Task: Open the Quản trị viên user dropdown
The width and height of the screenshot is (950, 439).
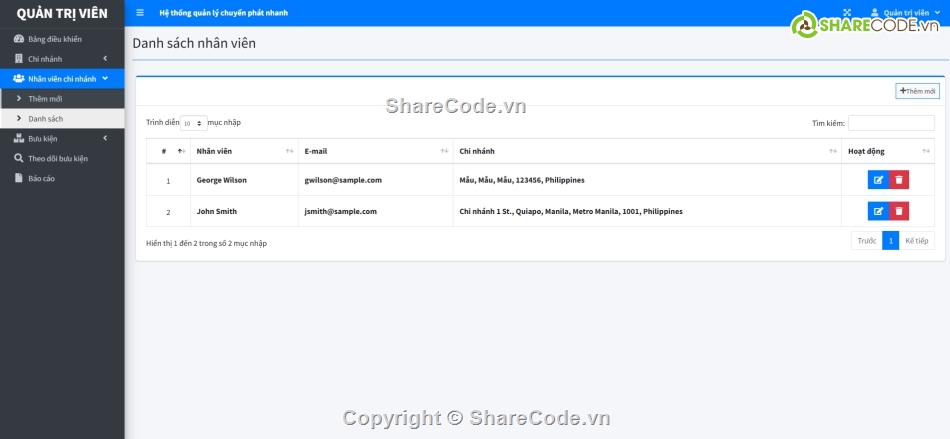Action: (905, 13)
